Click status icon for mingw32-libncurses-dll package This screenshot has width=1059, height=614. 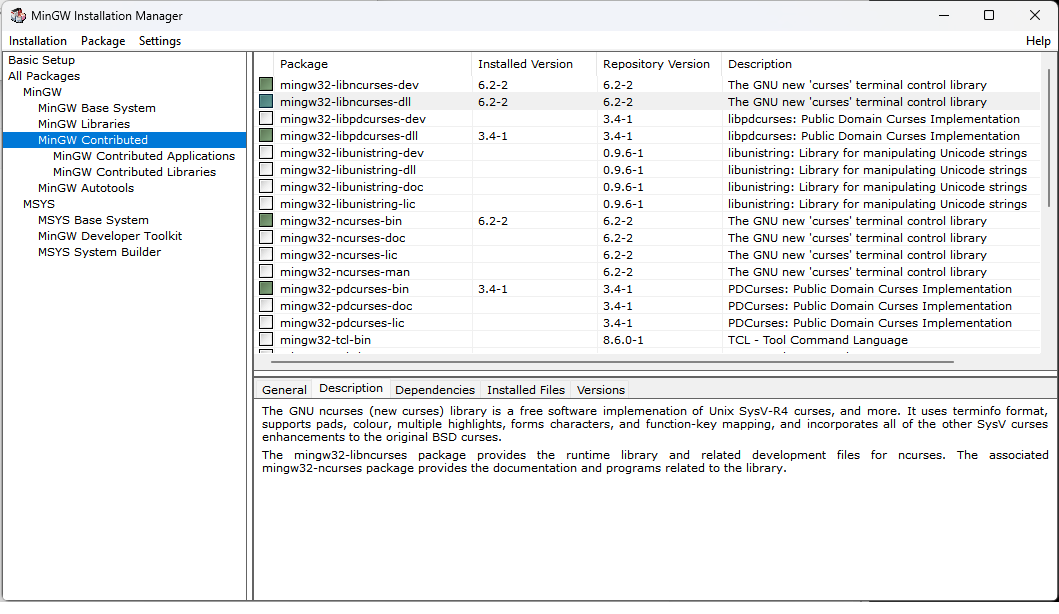[x=266, y=102]
